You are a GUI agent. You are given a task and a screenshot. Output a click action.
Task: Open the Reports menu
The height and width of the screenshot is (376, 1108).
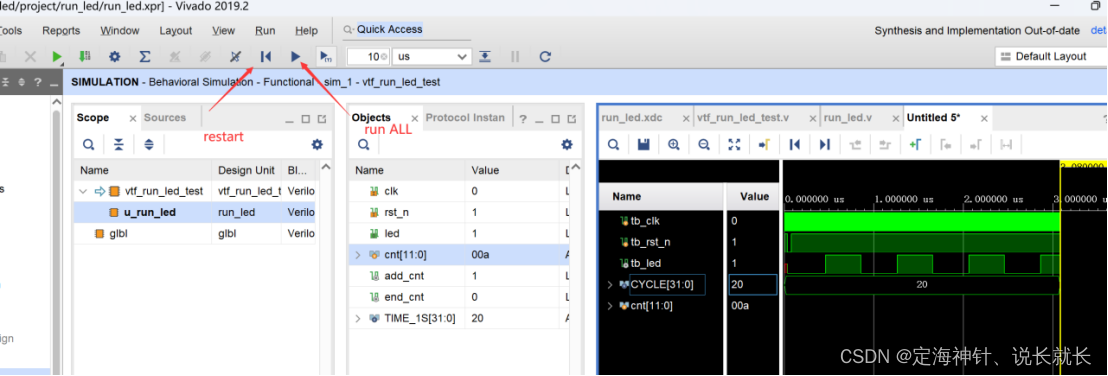coord(61,30)
